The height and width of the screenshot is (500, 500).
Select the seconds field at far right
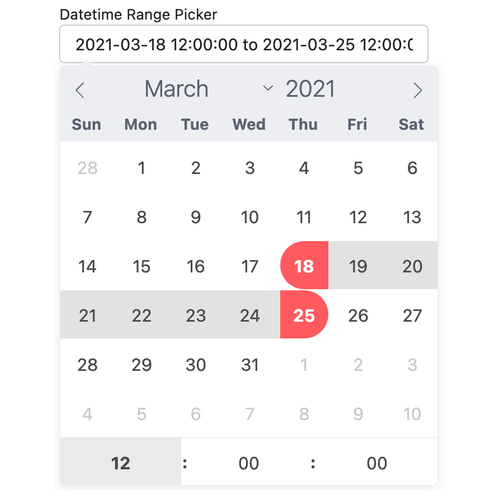click(377, 463)
